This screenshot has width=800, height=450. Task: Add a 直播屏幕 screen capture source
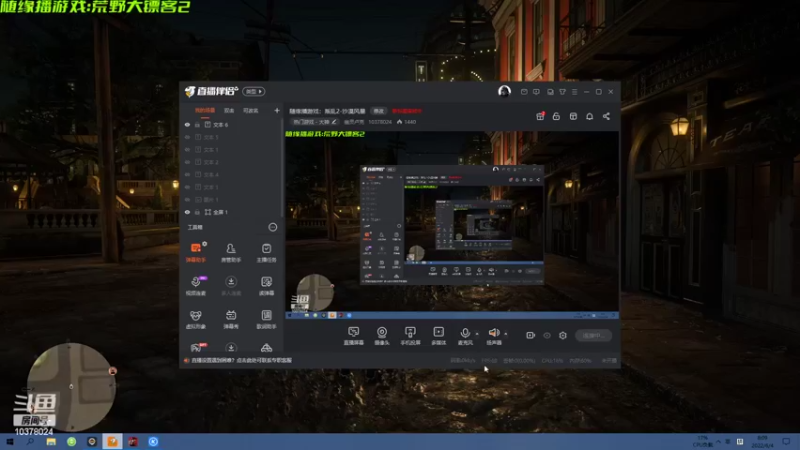(354, 336)
